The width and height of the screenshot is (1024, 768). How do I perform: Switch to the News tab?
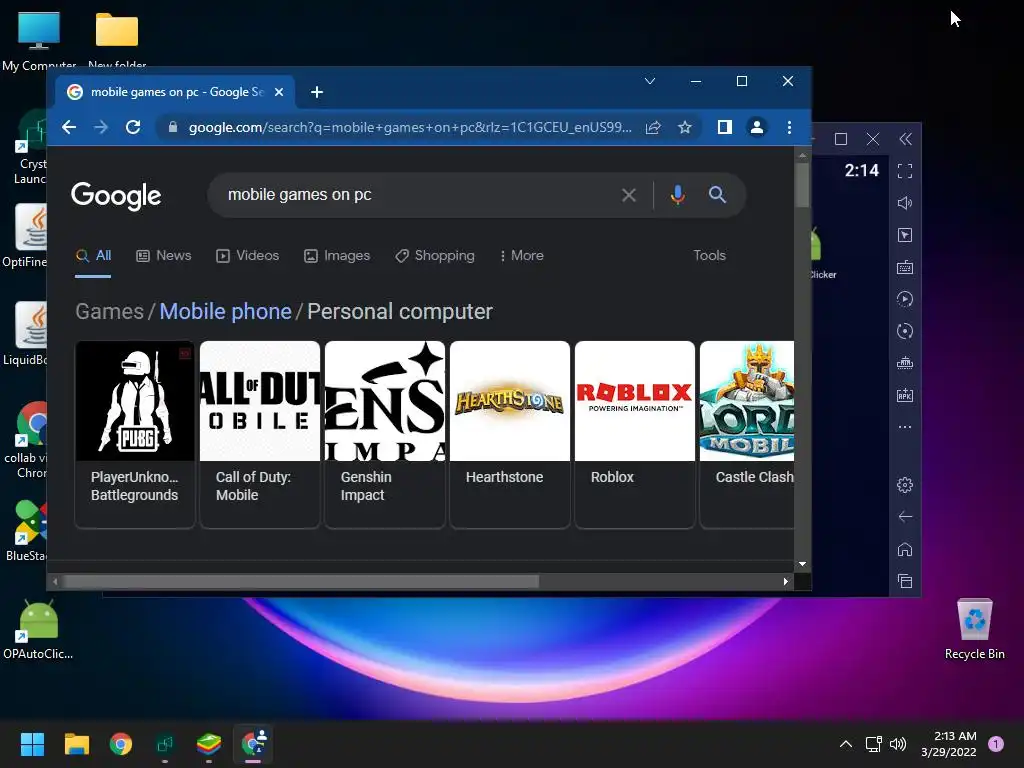tap(164, 255)
